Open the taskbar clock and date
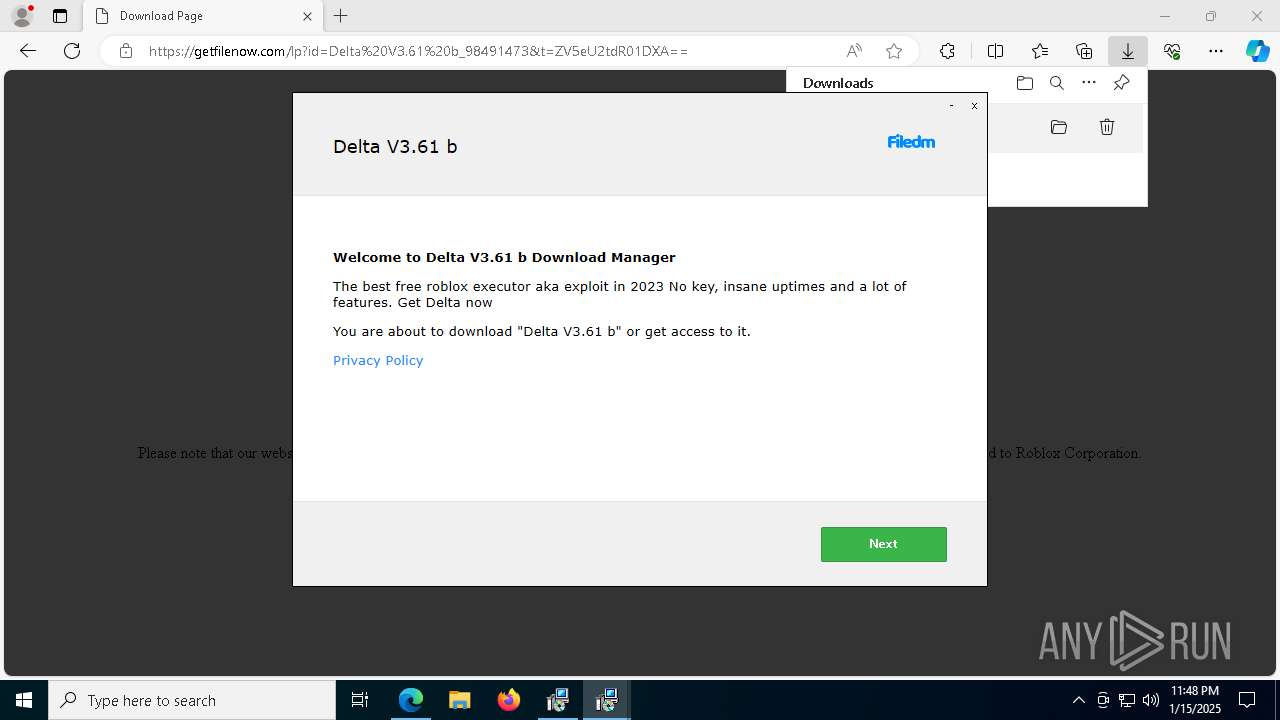The height and width of the screenshot is (720, 1280). click(x=1195, y=700)
